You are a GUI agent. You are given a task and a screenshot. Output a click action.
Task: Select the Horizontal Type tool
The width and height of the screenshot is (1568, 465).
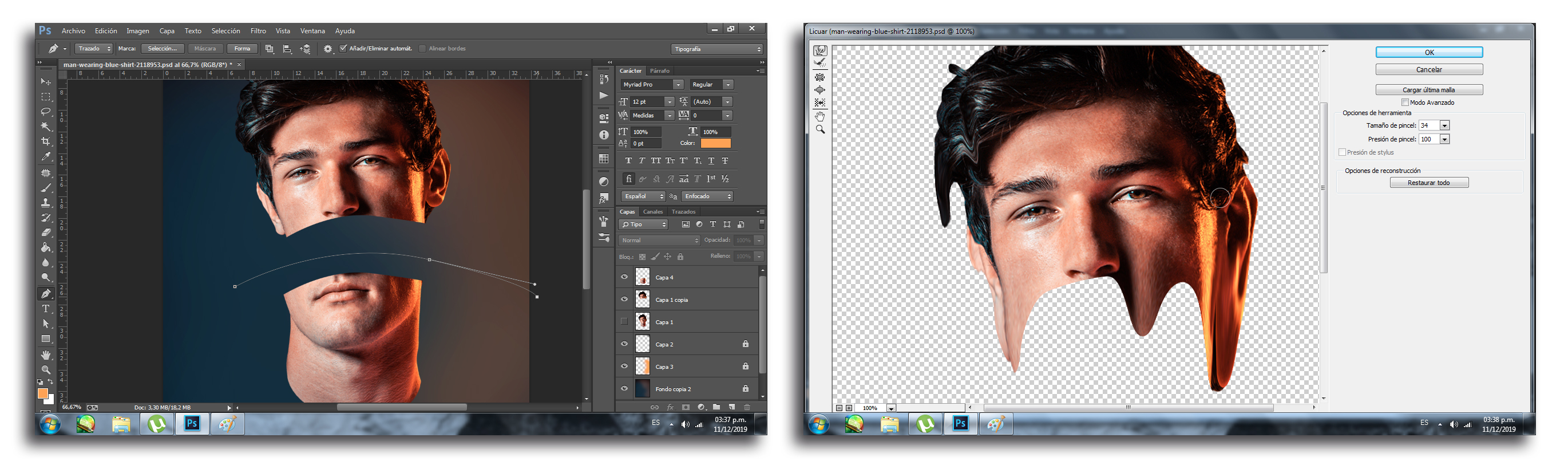pyautogui.click(x=46, y=308)
